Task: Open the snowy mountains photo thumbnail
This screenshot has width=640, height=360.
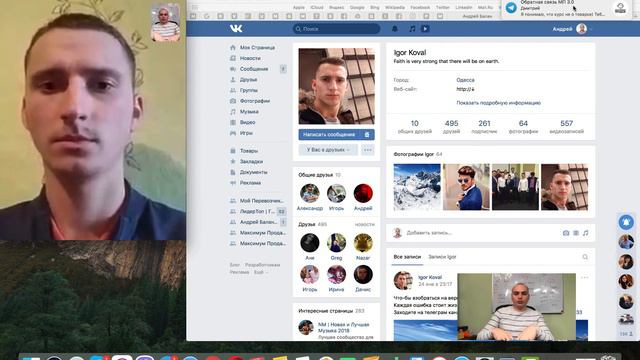Action: (x=417, y=187)
